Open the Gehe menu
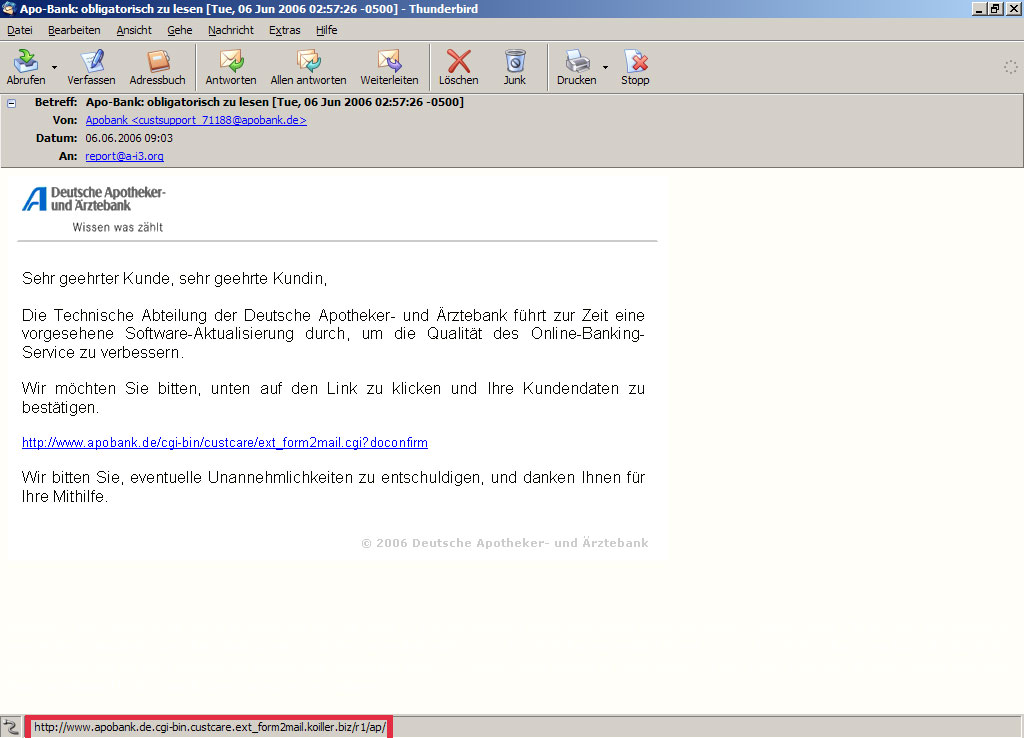 pos(180,30)
